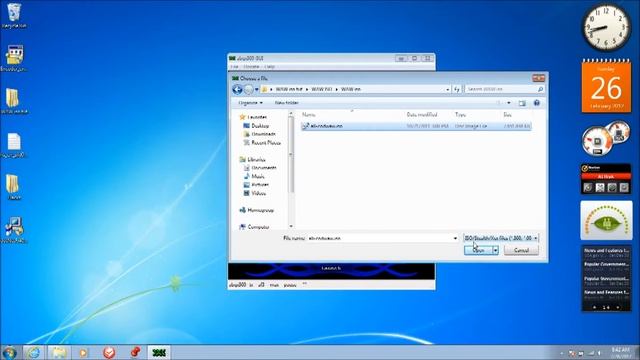Select the disc image file in the list
Screen dimensions: 640x360
click(x=416, y=126)
